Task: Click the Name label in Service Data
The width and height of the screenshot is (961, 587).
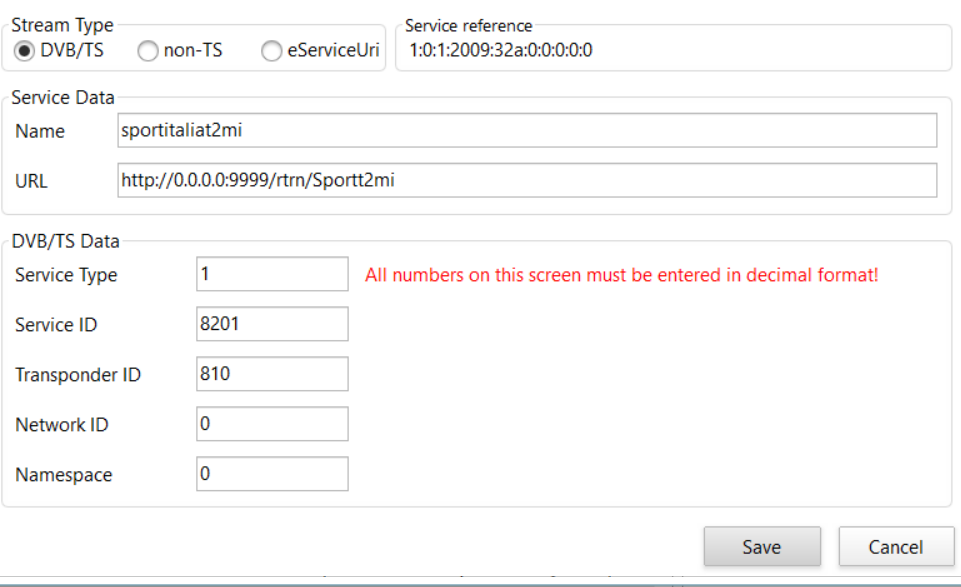Action: 40,131
